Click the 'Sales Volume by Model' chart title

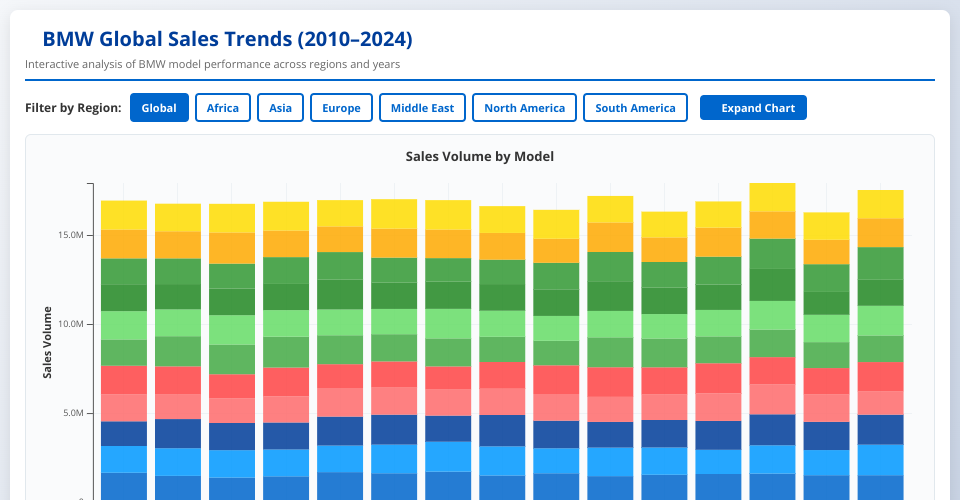[x=479, y=157]
